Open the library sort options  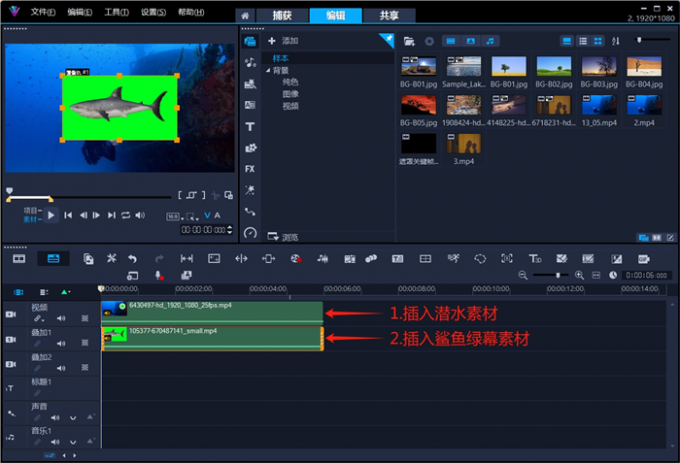pos(616,41)
